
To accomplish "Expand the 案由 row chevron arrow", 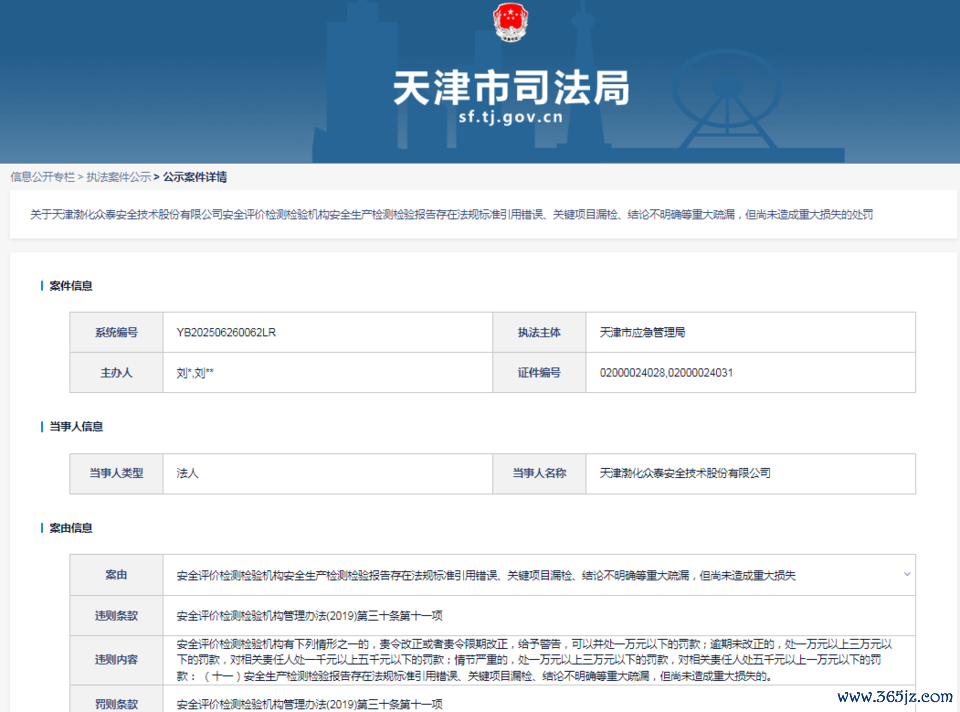I will tap(906, 575).
